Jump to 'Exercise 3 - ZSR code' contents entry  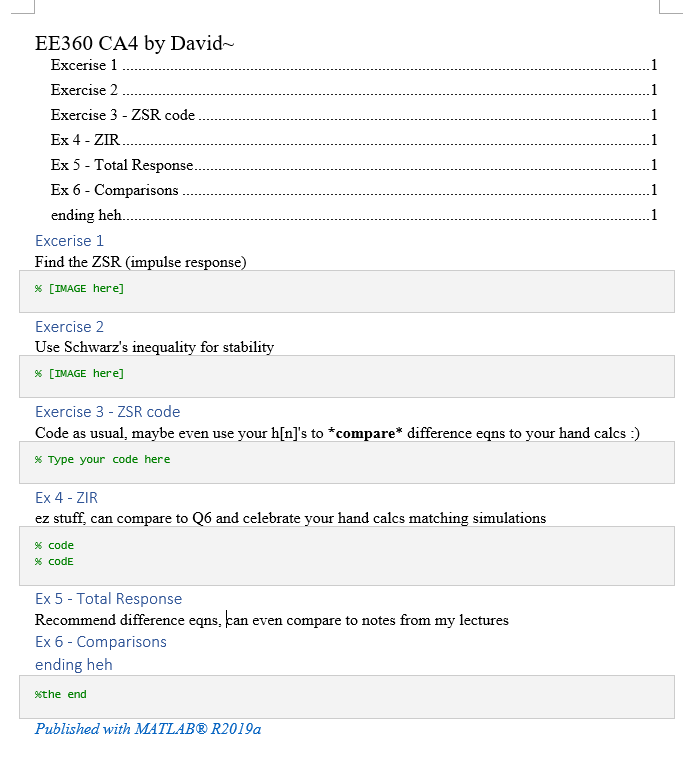123,115
